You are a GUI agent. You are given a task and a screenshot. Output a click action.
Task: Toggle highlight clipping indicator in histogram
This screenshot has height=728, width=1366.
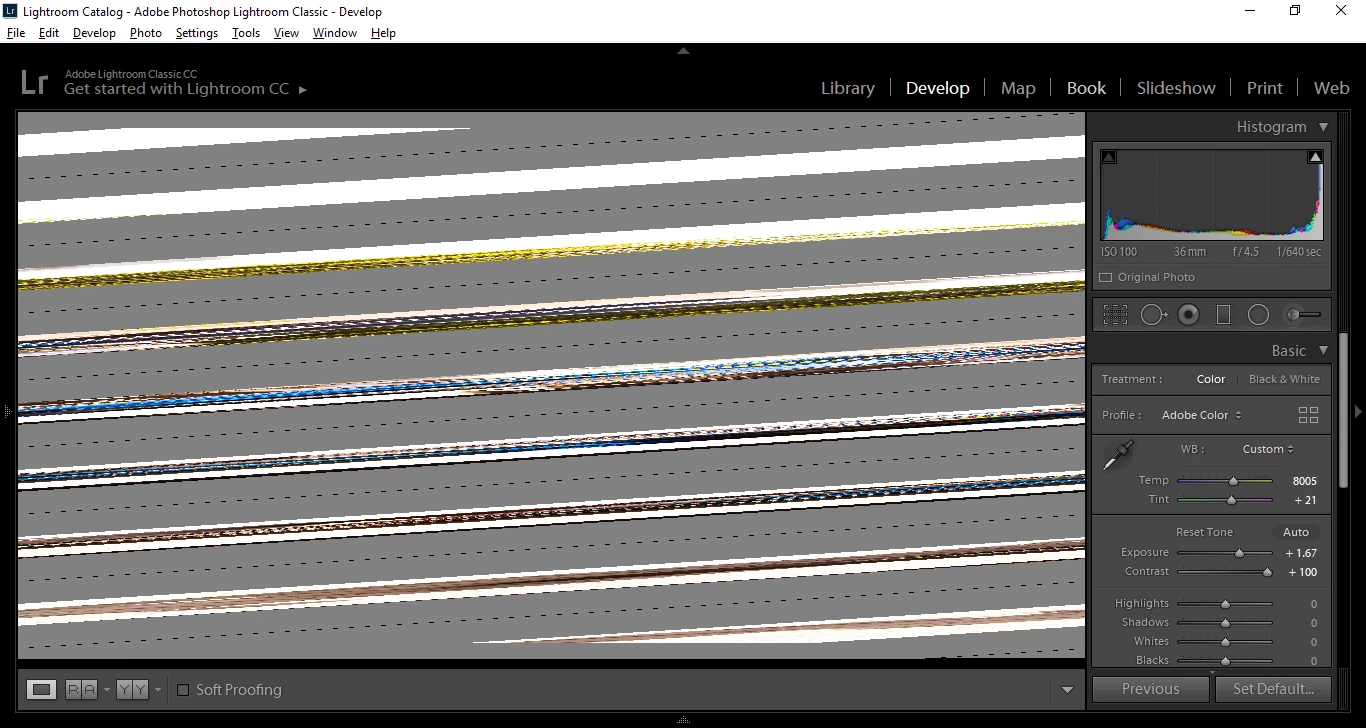[1315, 157]
